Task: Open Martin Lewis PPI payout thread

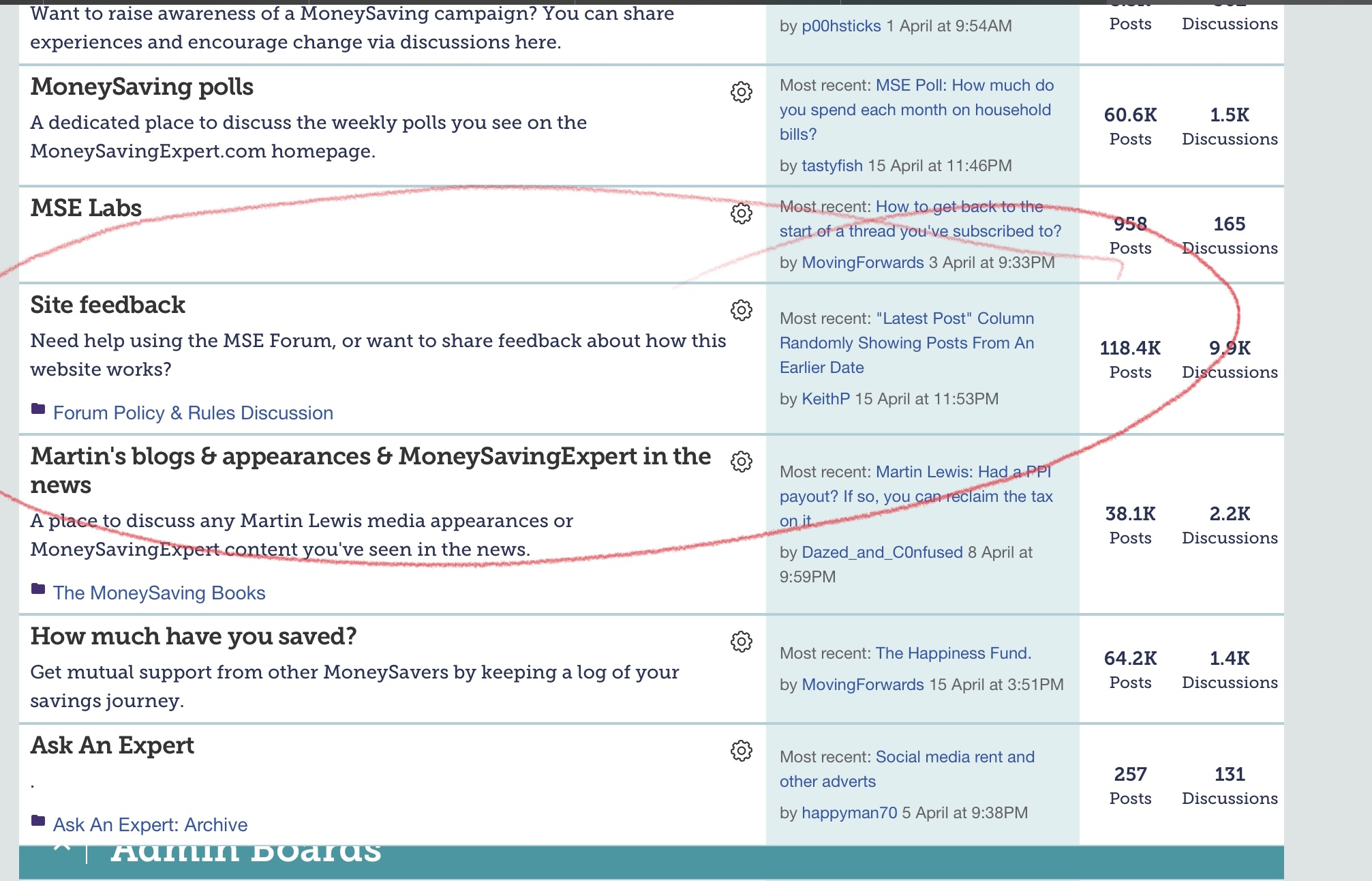Action: click(917, 496)
